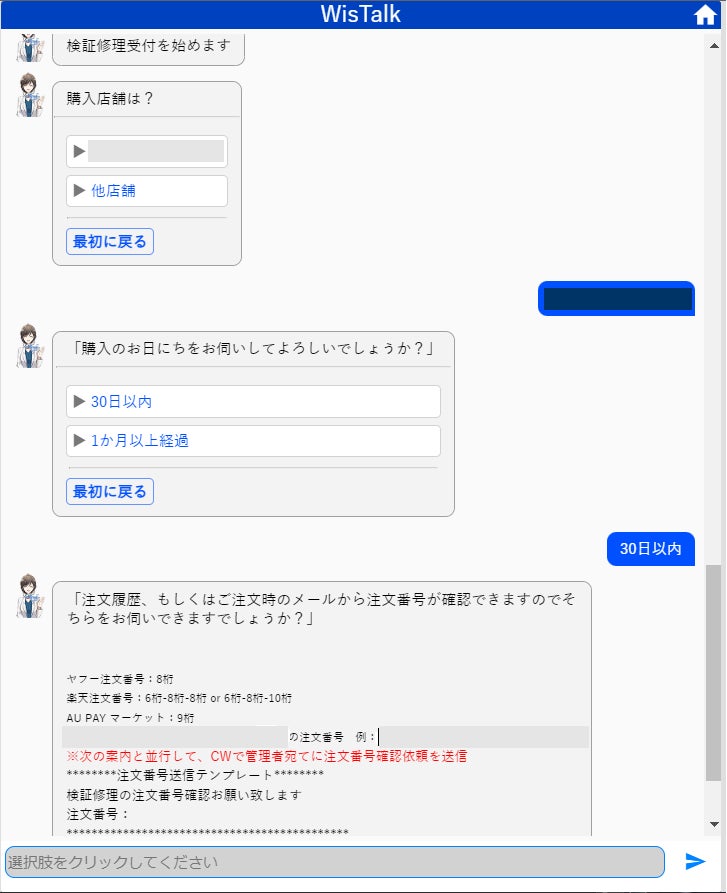The height and width of the screenshot is (893, 727).
Task: Choose the 30日以内 option
Action: tap(253, 402)
